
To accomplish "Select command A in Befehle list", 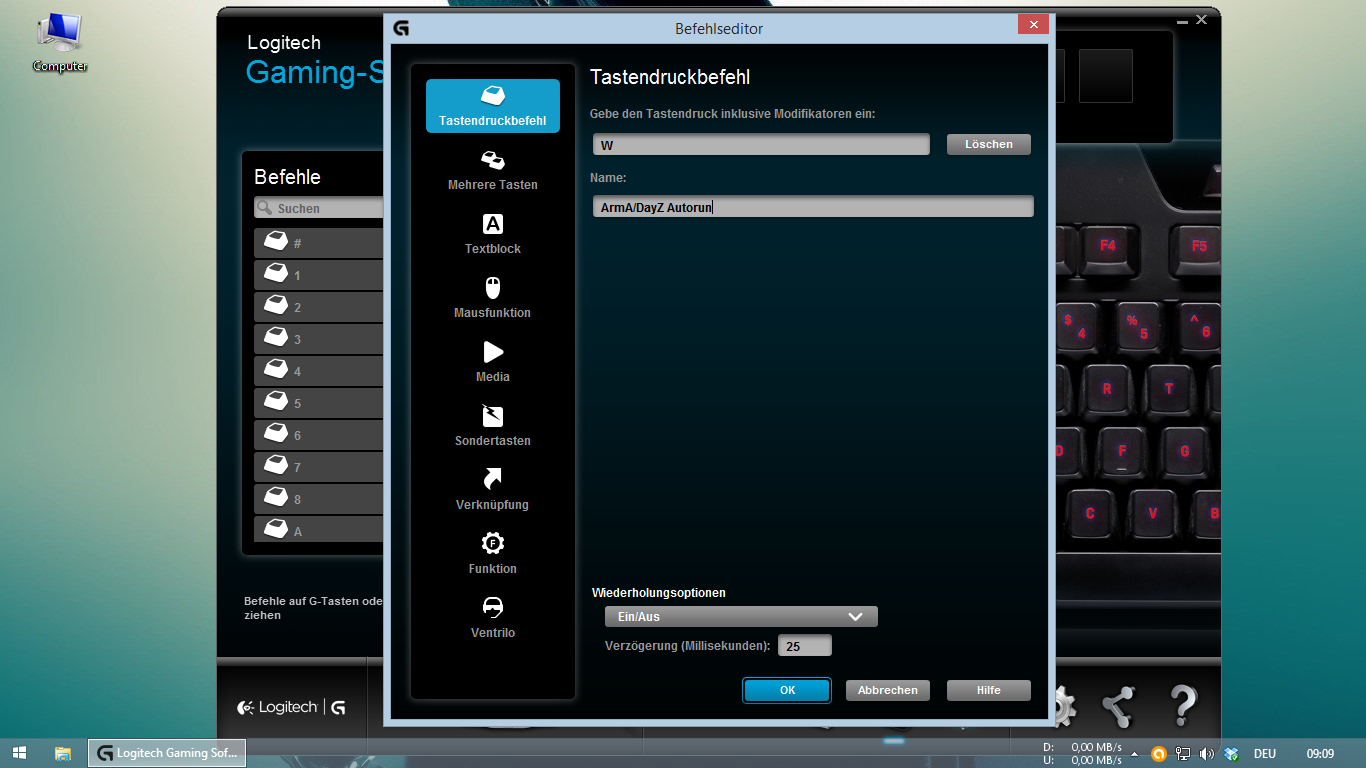I will click(319, 529).
